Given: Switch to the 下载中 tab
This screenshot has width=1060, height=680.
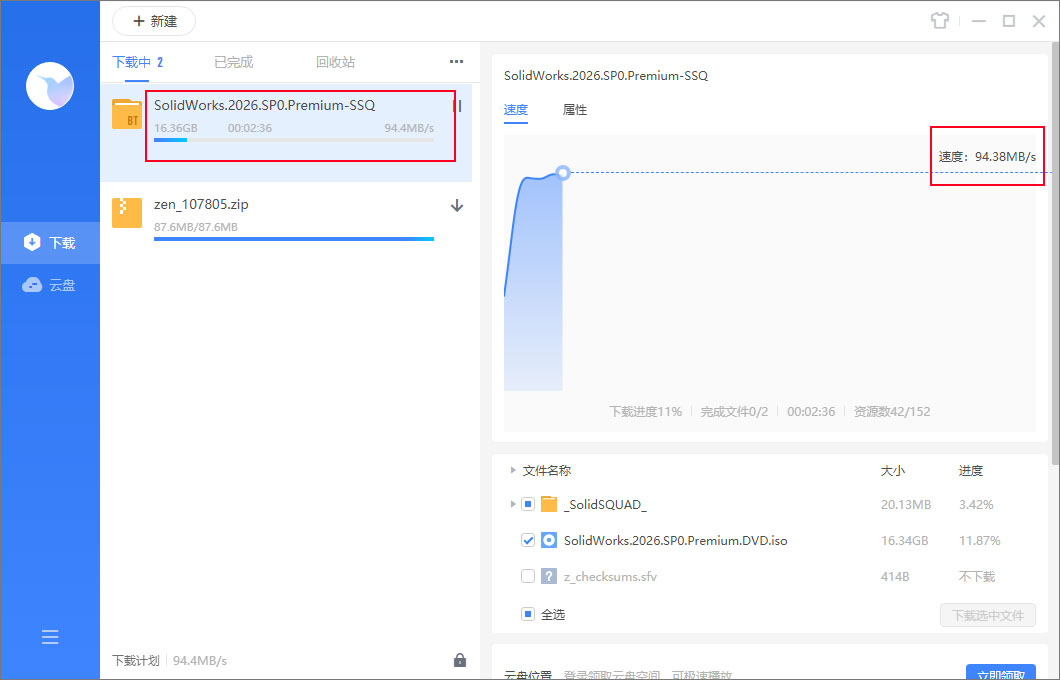Looking at the screenshot, I should click(x=137, y=62).
